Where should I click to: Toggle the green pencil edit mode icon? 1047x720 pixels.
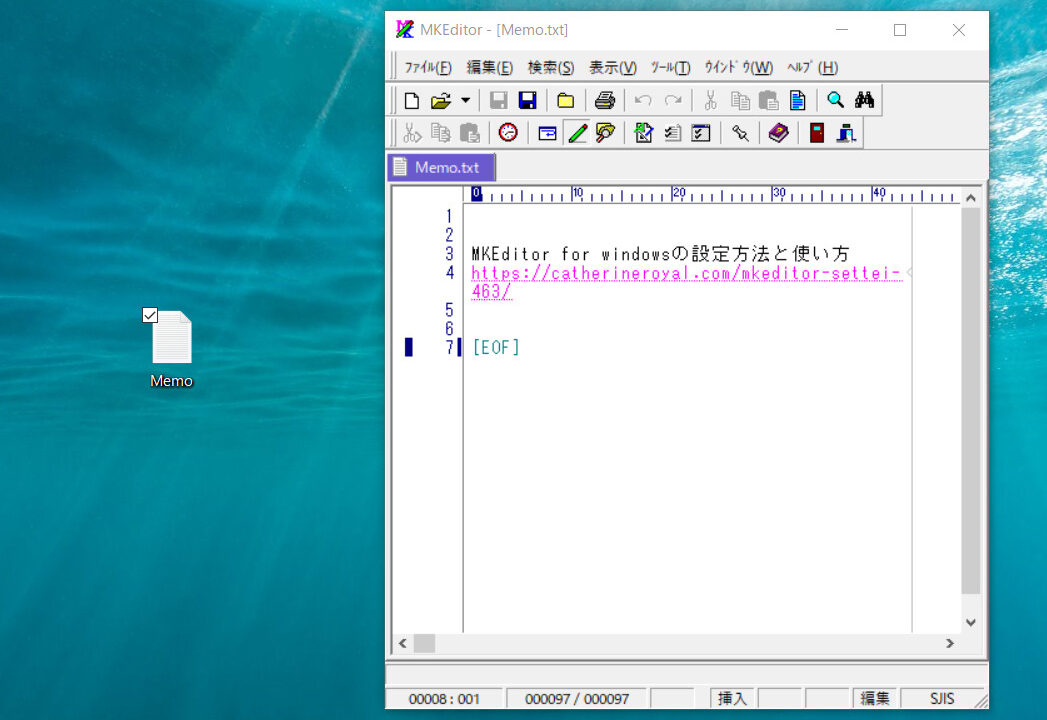coord(577,133)
